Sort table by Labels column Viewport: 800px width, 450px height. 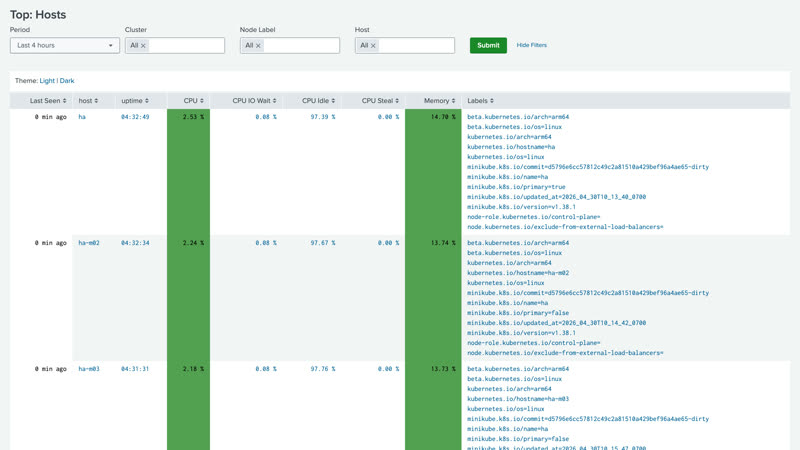point(481,101)
